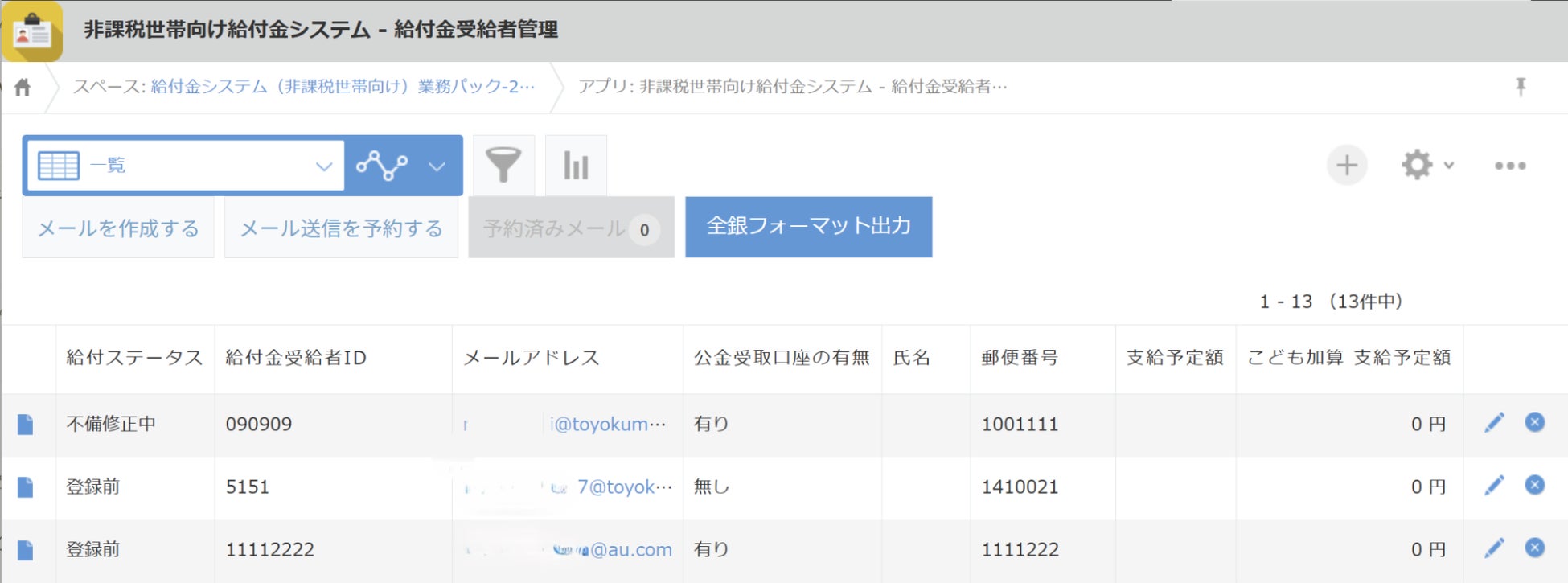The width and height of the screenshot is (1568, 583).
Task: Open the bar chart aggregate icon
Action: [x=576, y=165]
